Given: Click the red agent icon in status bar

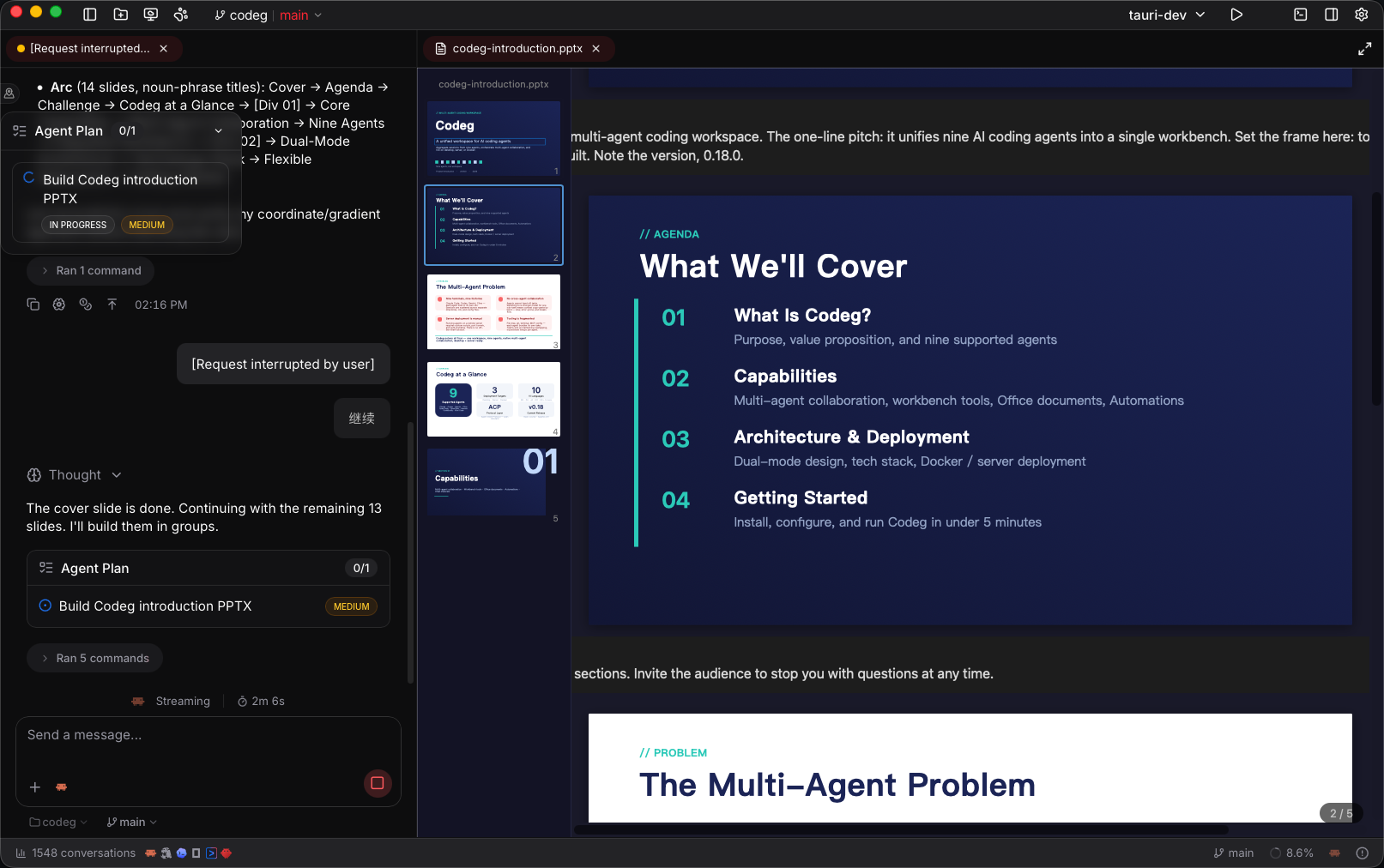Looking at the screenshot, I should [x=227, y=853].
